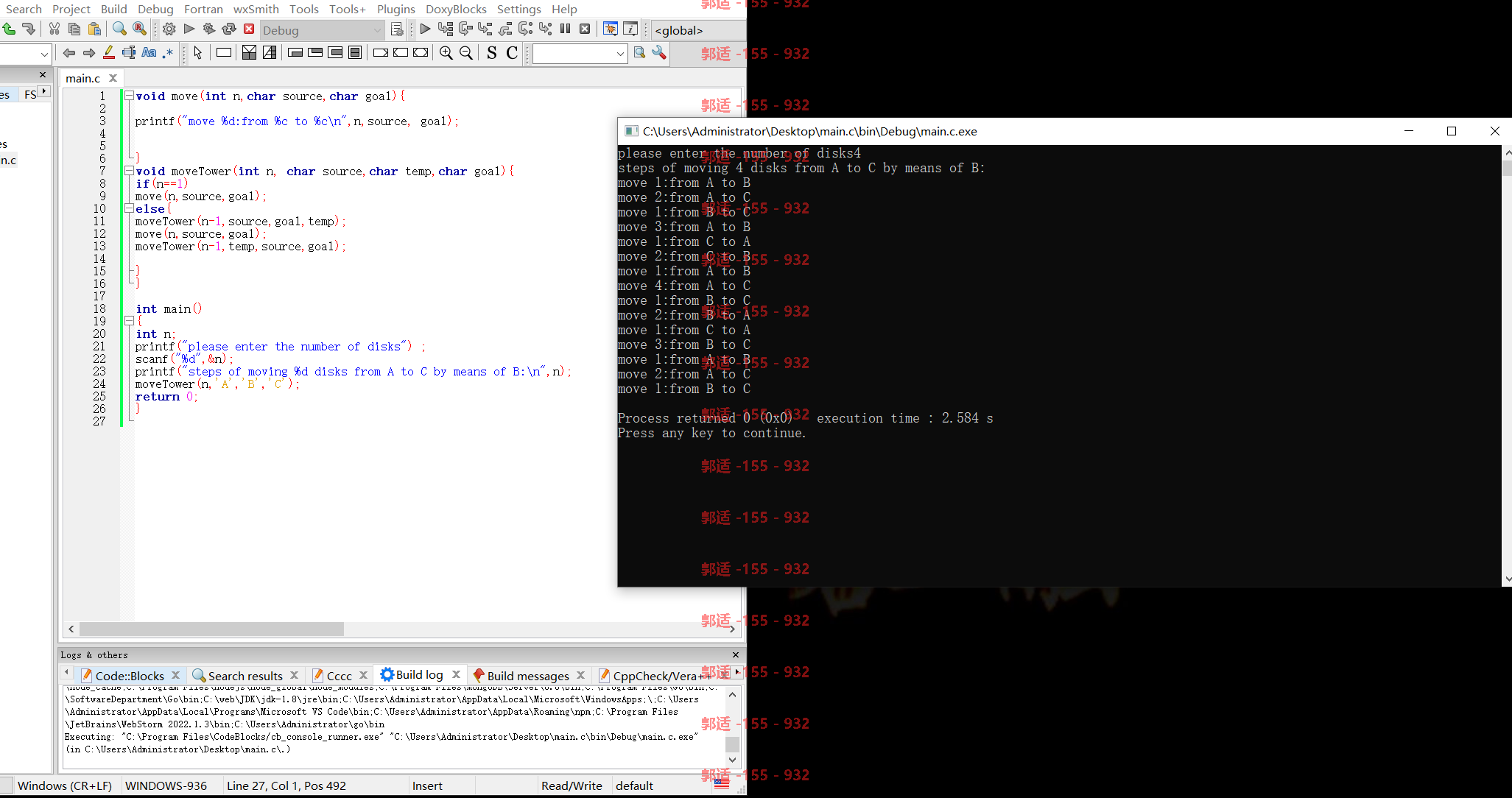Viewport: 1512px width, 798px height.
Task: Click the Jump forward arrow icon
Action: [x=89, y=53]
